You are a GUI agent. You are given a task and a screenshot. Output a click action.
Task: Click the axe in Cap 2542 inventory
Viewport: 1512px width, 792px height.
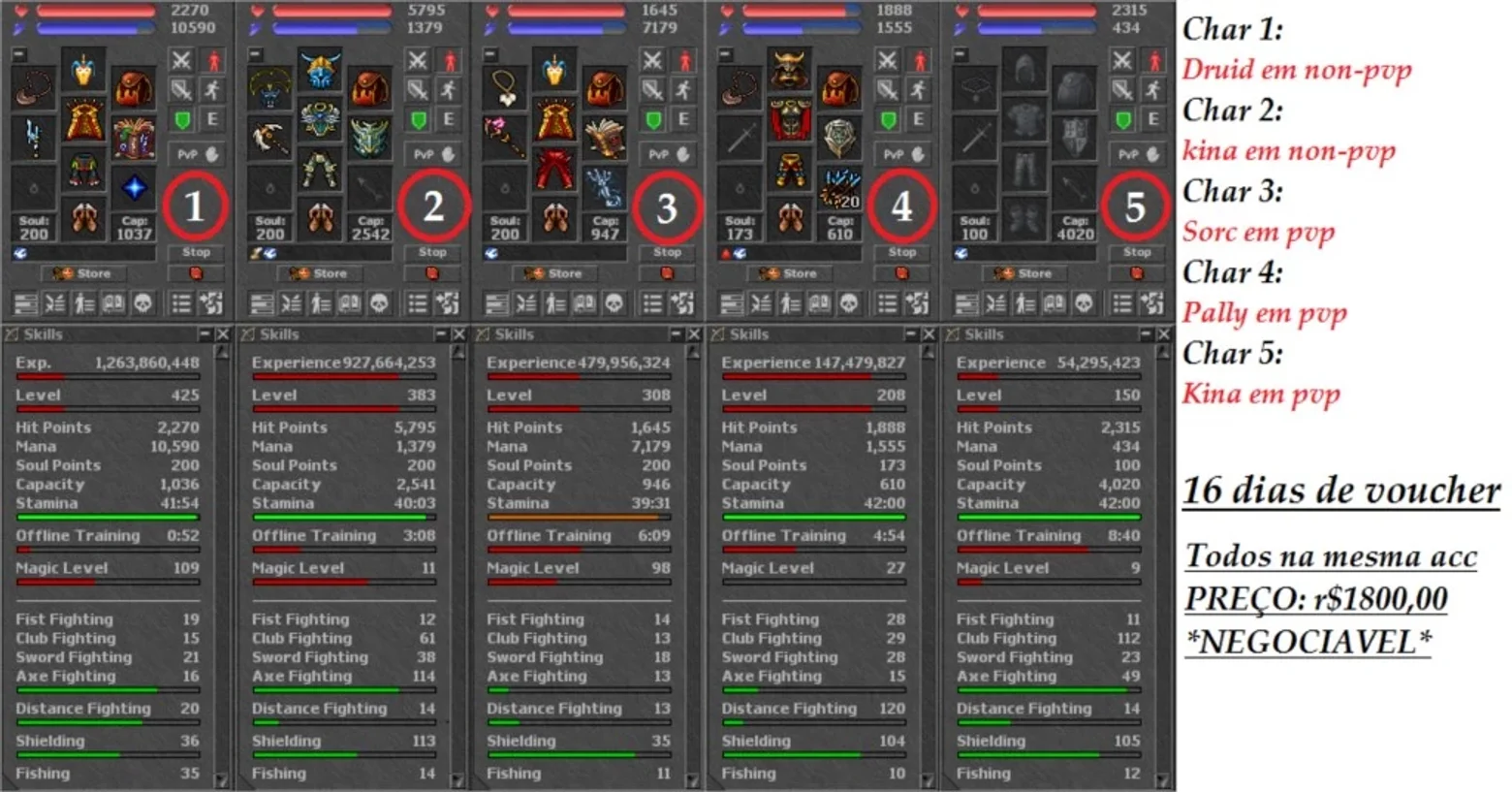(268, 138)
